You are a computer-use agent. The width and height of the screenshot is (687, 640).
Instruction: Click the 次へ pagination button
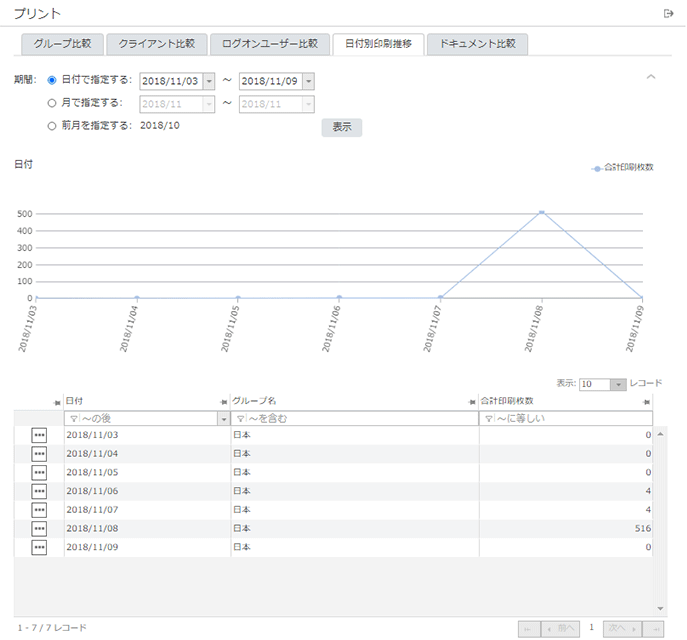[x=622, y=628]
